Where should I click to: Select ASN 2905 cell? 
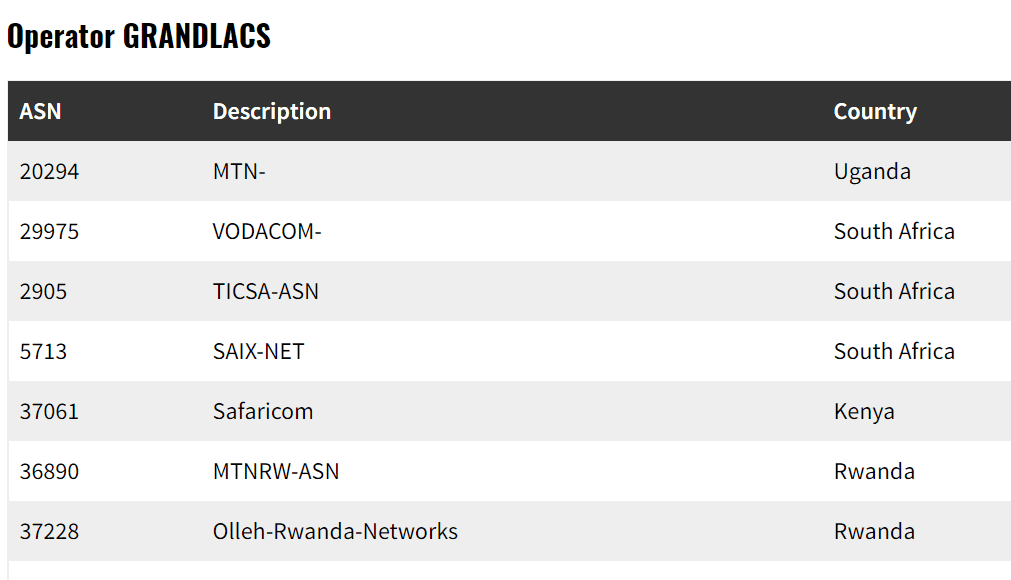(43, 291)
